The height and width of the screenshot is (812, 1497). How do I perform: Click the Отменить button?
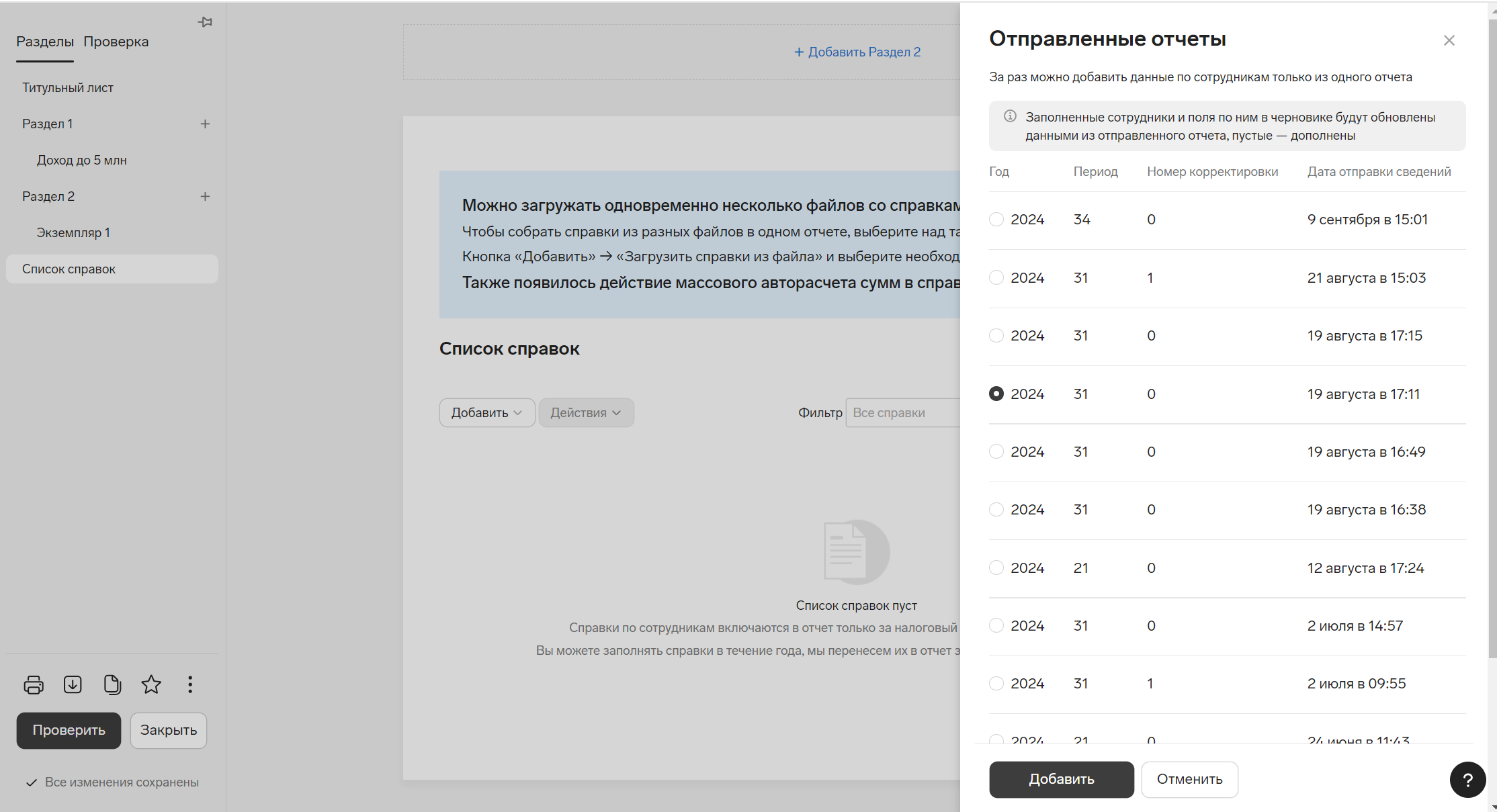pyautogui.click(x=1189, y=779)
